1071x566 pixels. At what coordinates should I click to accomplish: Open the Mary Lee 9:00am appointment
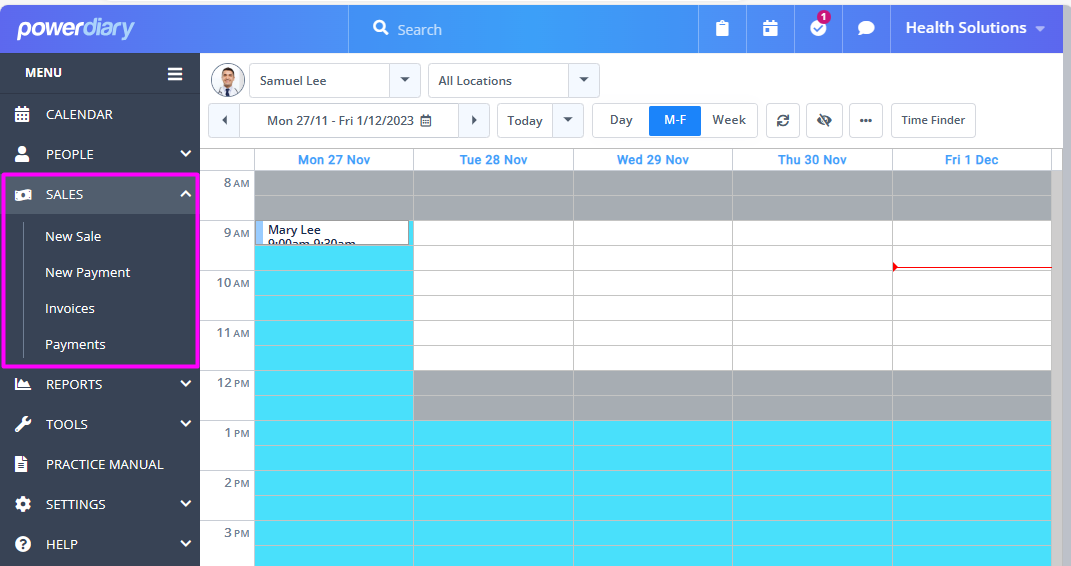333,232
